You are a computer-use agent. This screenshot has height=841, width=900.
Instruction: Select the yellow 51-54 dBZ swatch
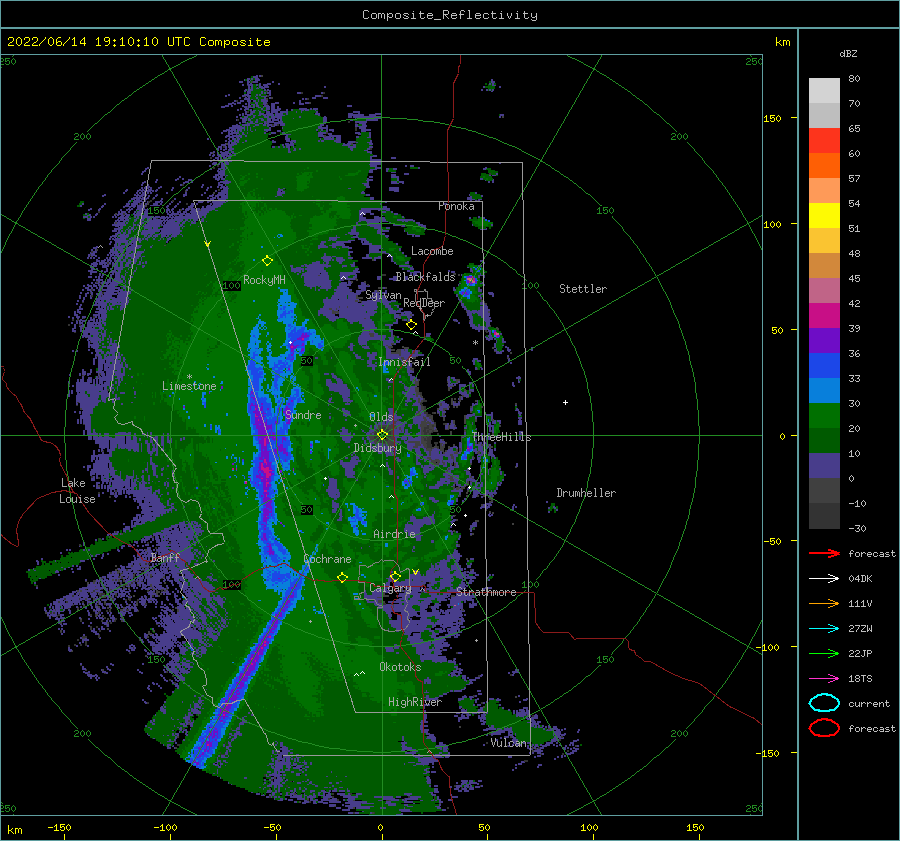coord(824,215)
